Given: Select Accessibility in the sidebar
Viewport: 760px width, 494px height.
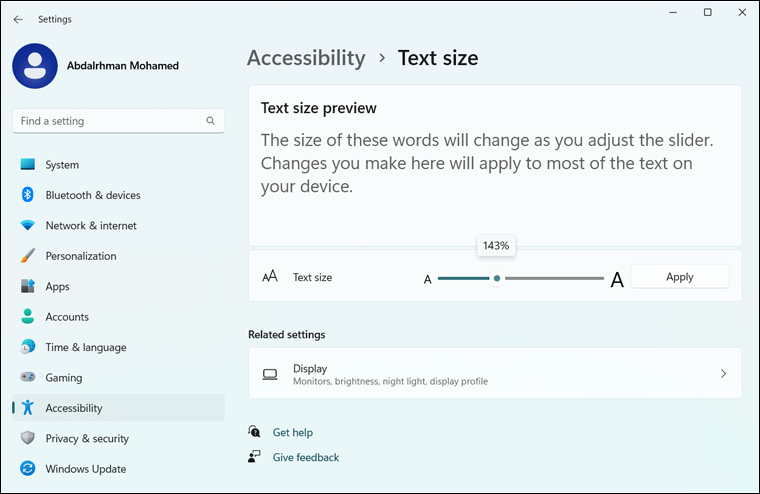Looking at the screenshot, I should coord(74,408).
